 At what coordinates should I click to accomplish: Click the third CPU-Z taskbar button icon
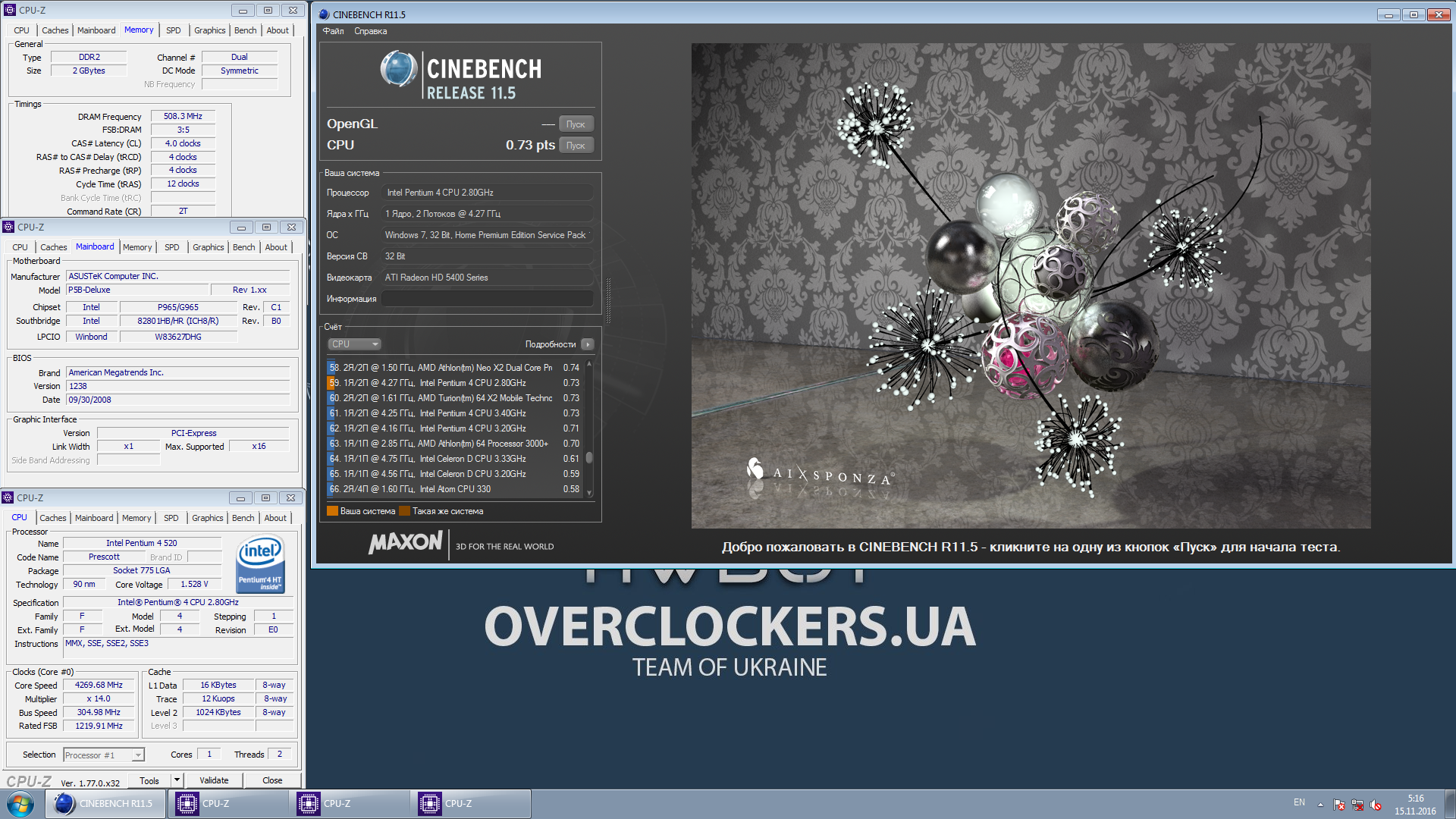(x=429, y=804)
